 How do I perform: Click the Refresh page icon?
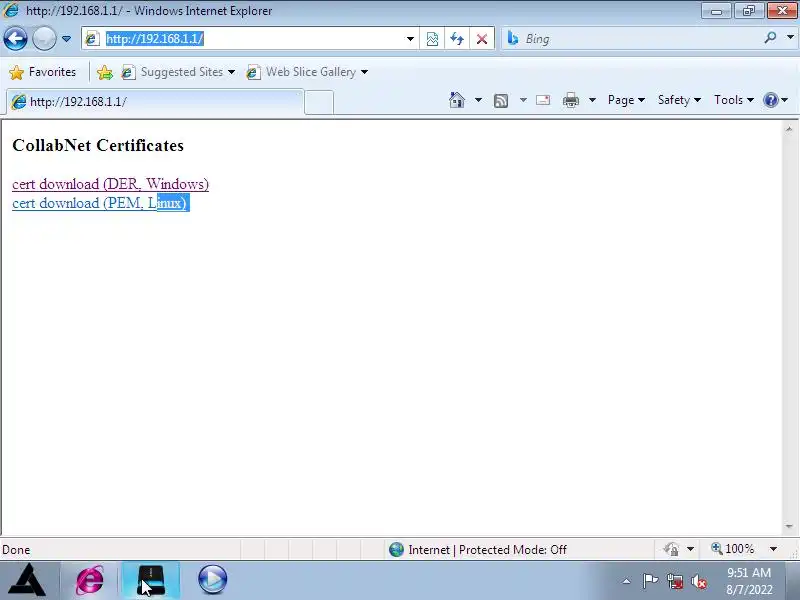click(x=457, y=39)
